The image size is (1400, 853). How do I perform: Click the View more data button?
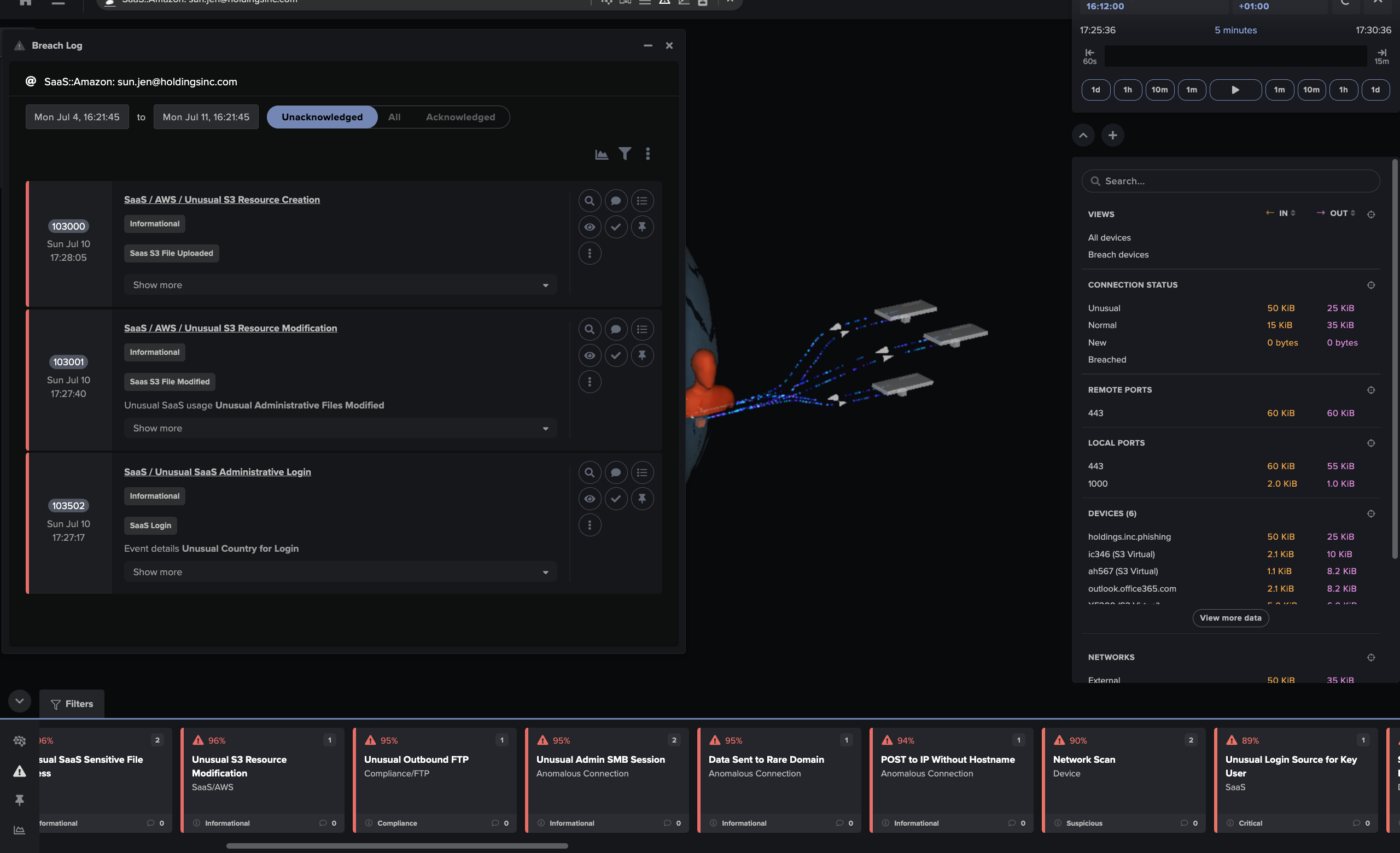pos(1230,618)
